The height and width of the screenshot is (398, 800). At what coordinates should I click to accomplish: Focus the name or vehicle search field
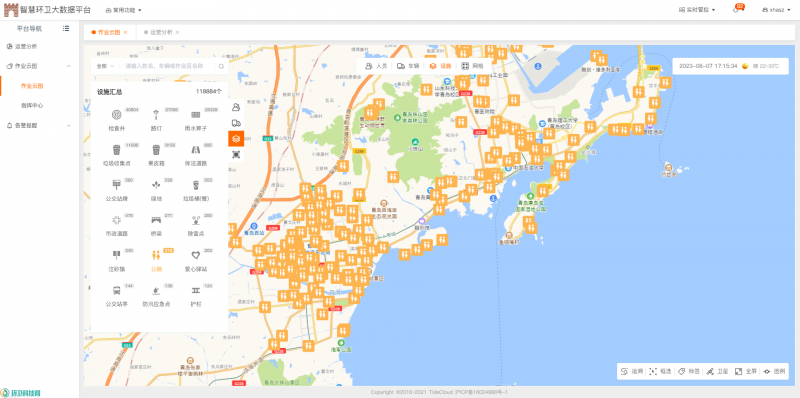click(168, 66)
